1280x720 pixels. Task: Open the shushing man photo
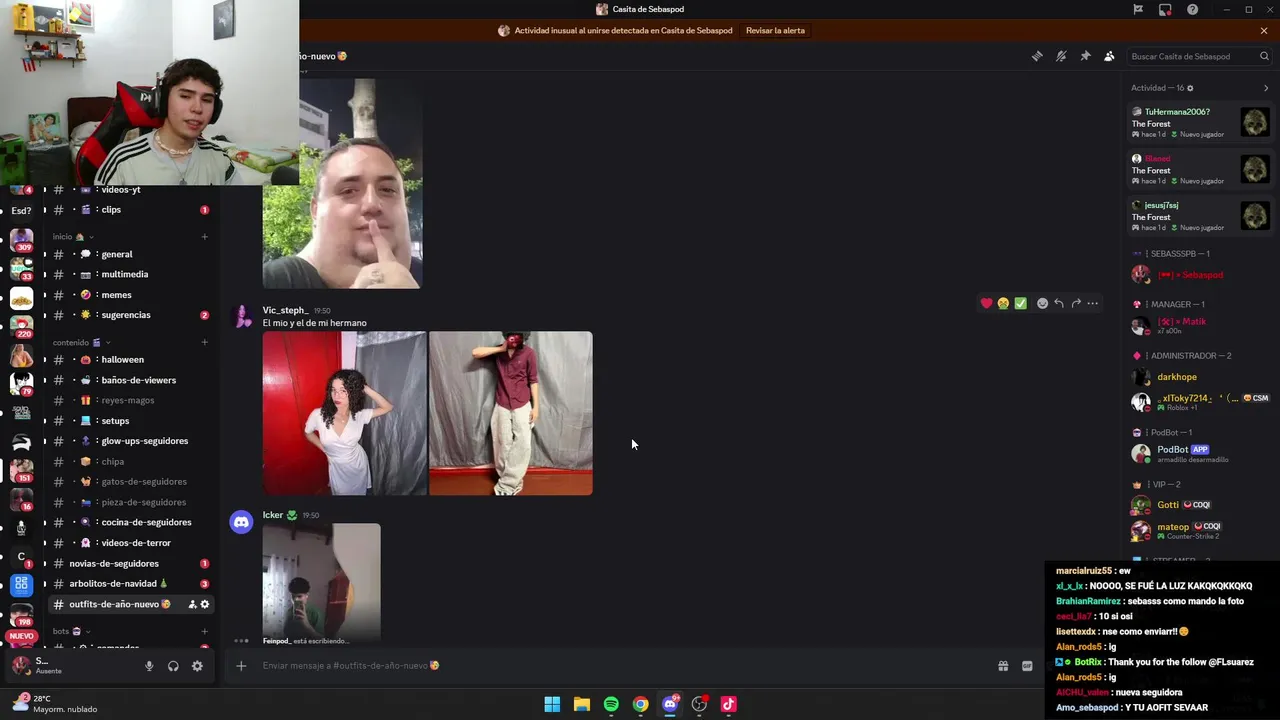[342, 184]
